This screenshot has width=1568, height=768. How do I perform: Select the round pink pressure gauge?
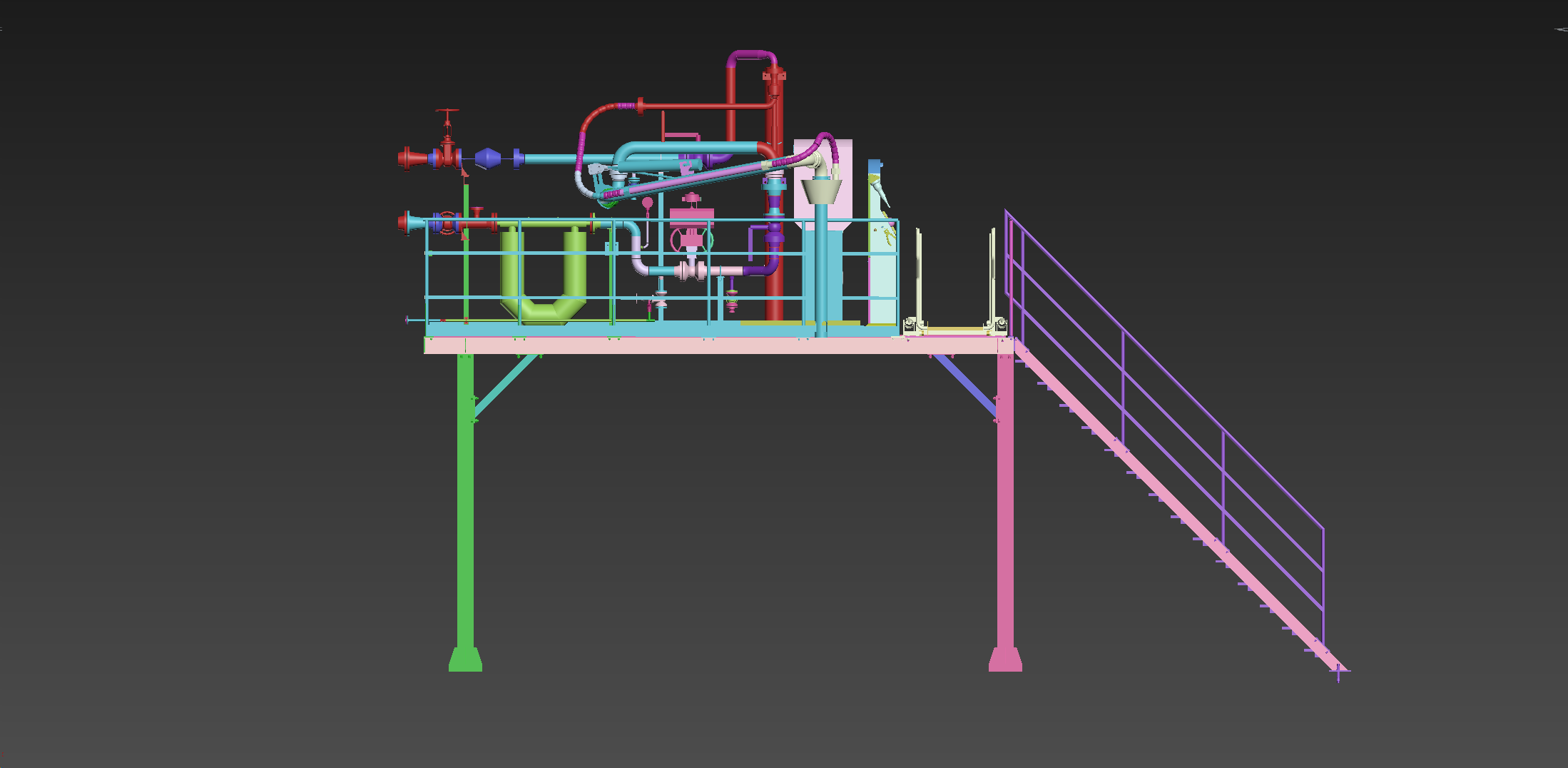[x=647, y=203]
